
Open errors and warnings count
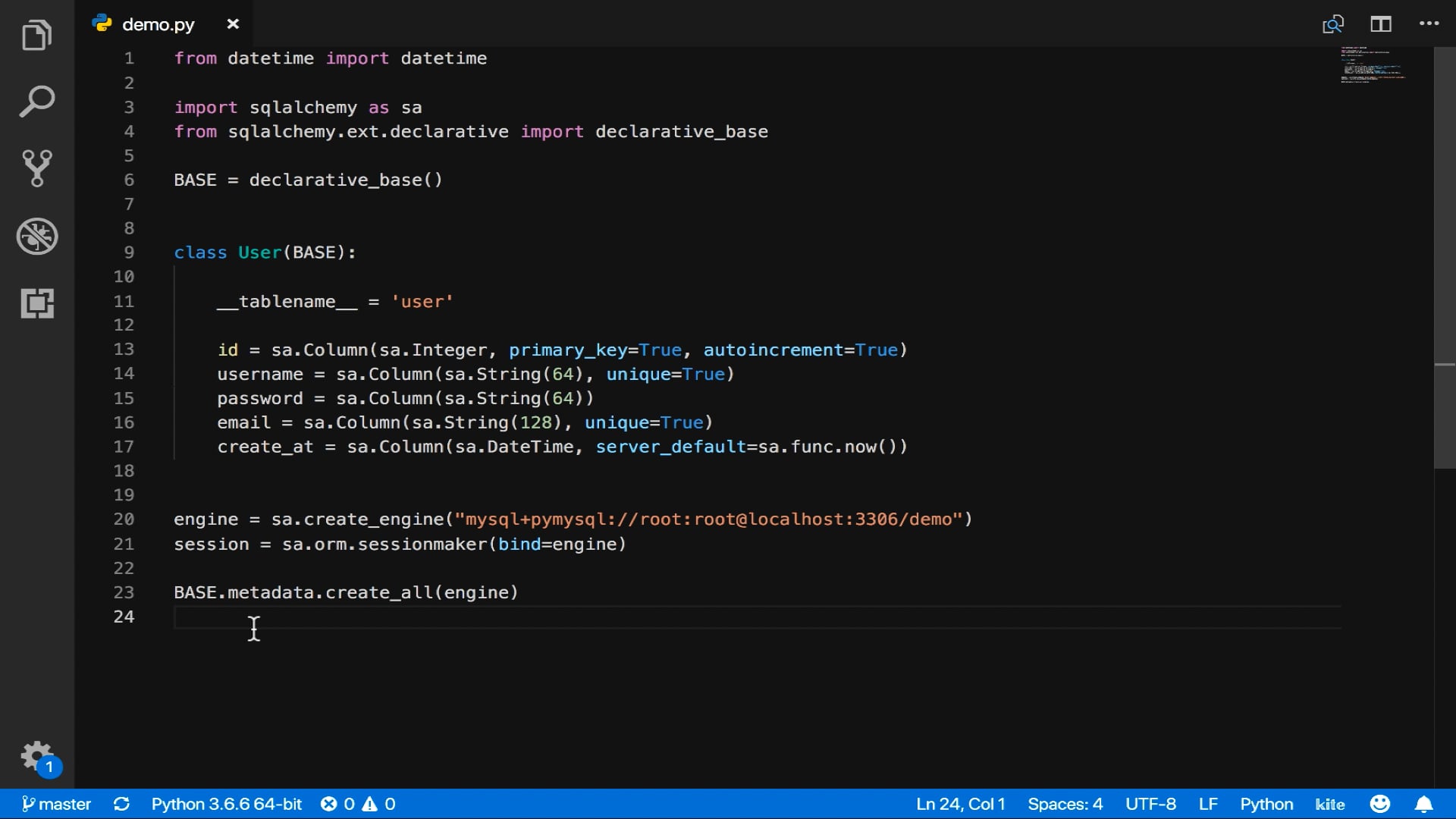pos(358,804)
